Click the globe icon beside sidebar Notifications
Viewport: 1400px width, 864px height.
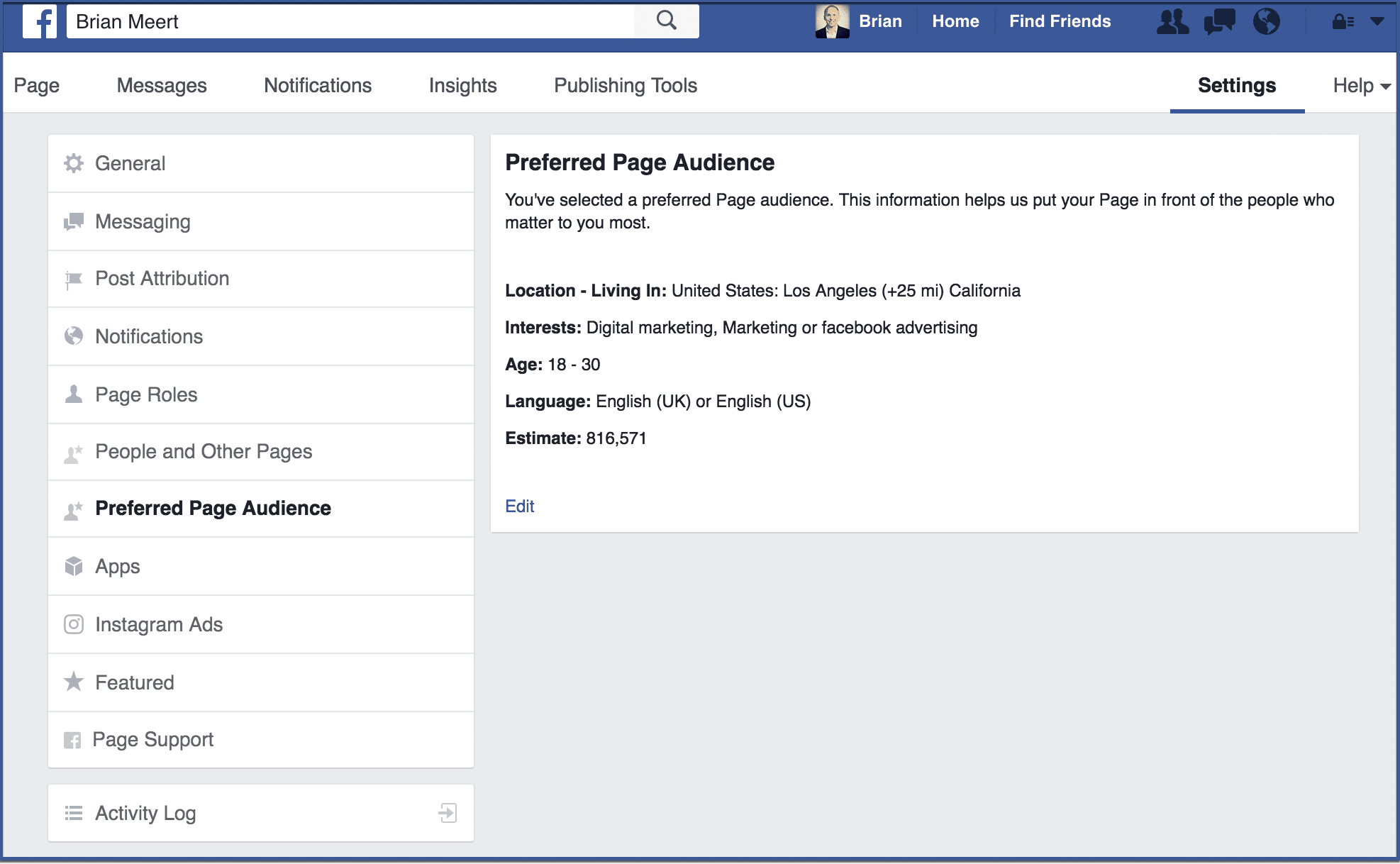pos(74,336)
